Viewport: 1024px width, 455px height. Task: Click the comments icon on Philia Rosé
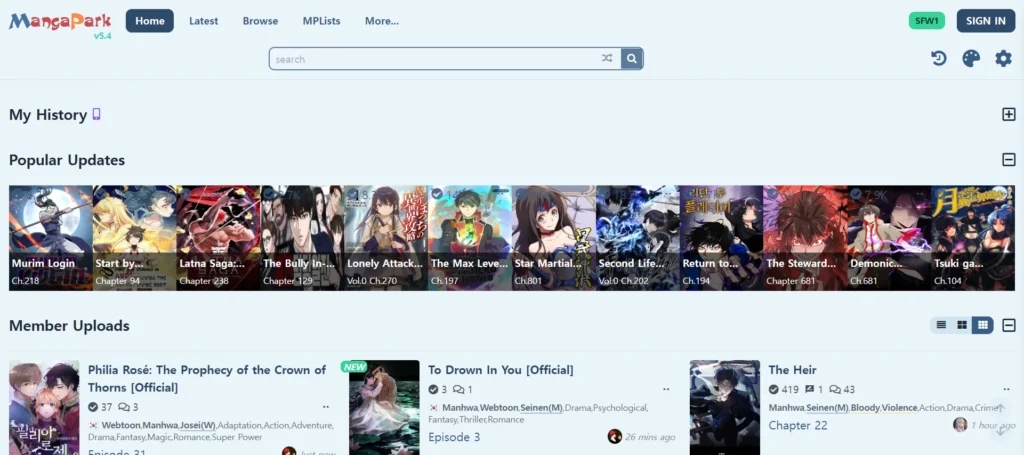click(x=123, y=407)
